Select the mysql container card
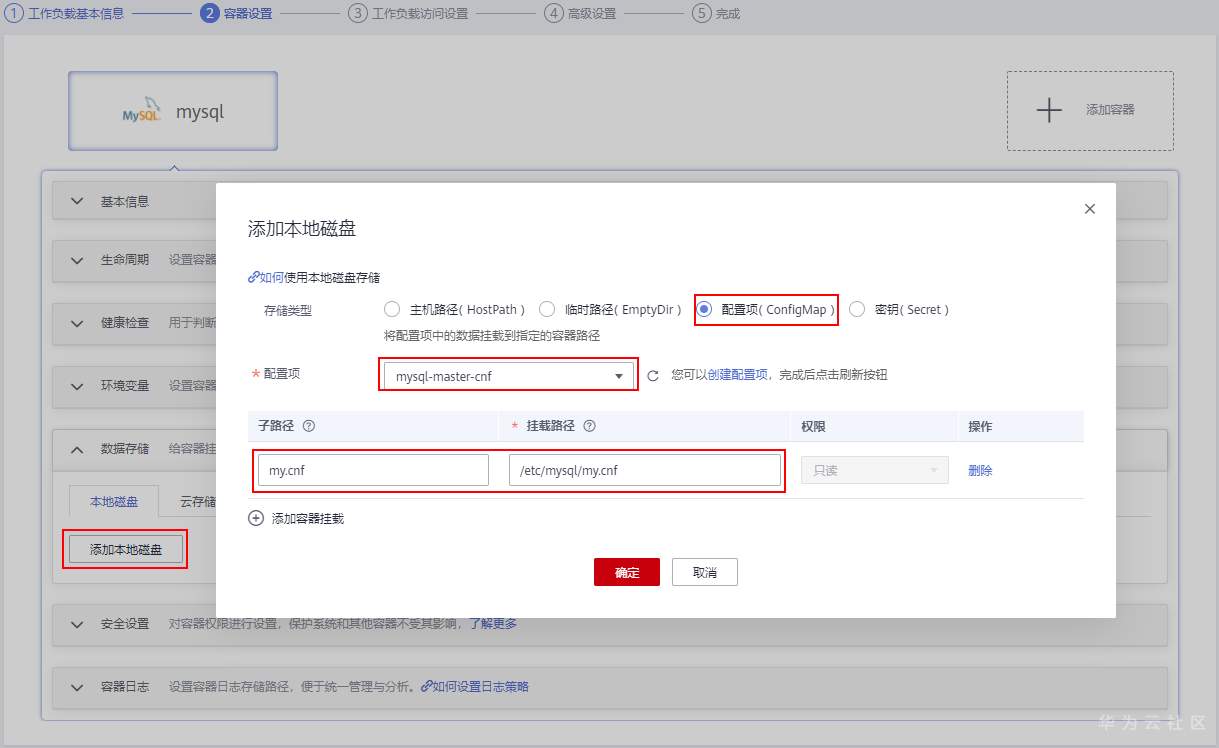The image size is (1219, 748). (x=173, y=111)
